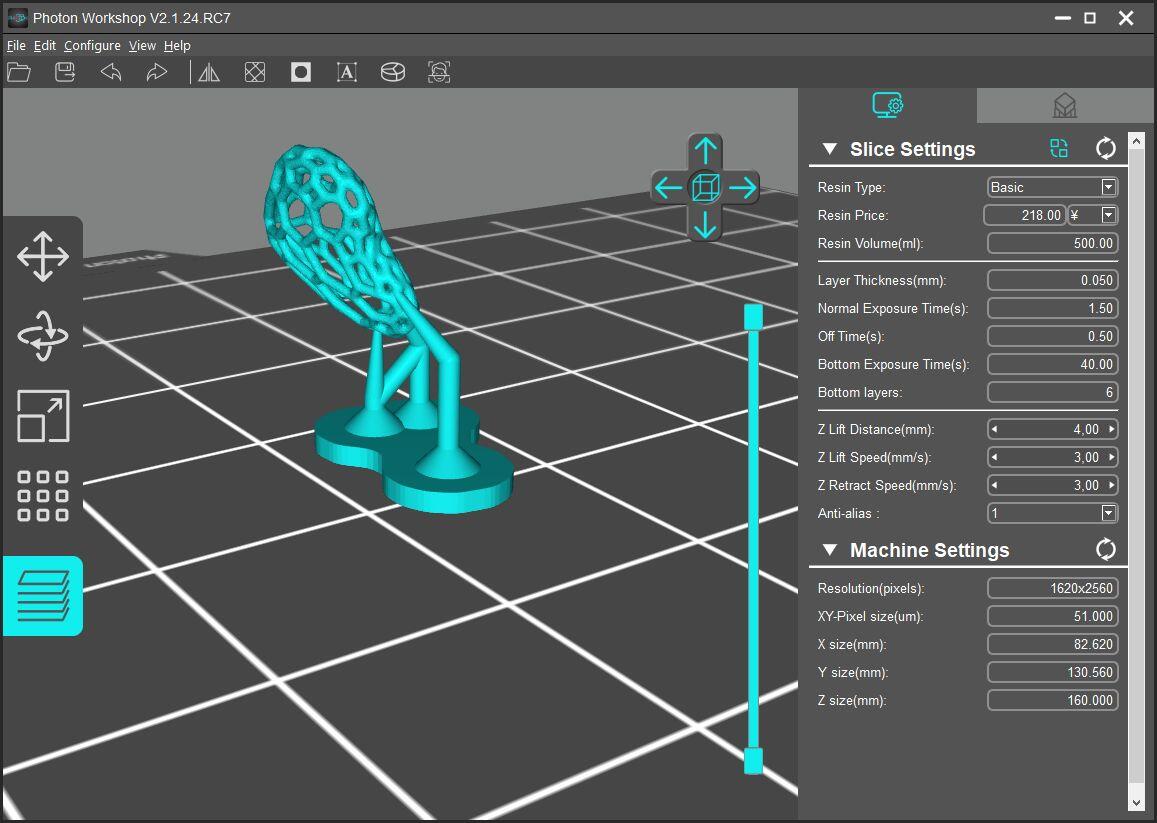1157x823 pixels.
Task: Click the Mirror tool icon
Action: (208, 72)
